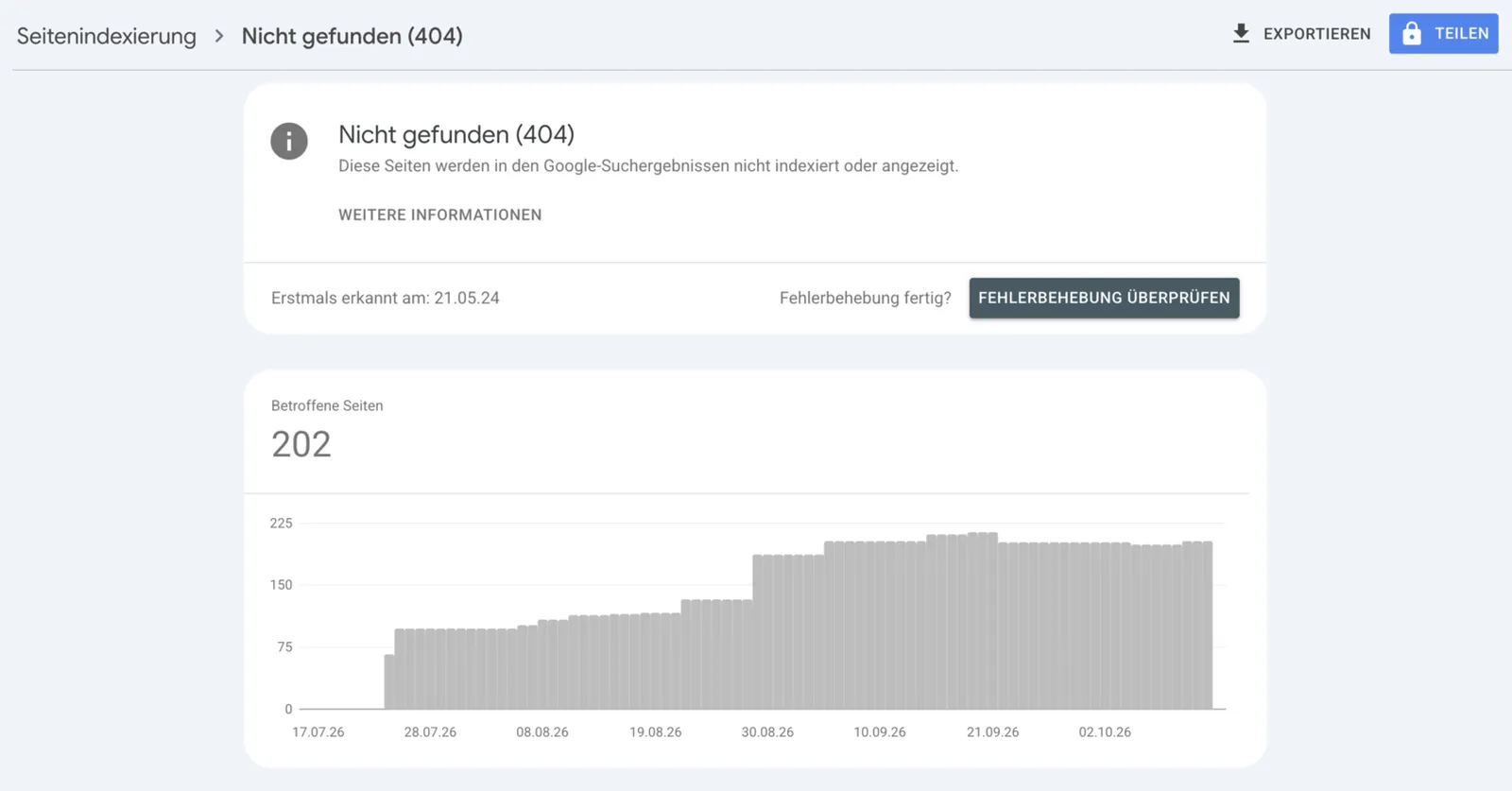The width and height of the screenshot is (1512, 791).
Task: Click the lock icon on Teilen button
Action: (1412, 33)
